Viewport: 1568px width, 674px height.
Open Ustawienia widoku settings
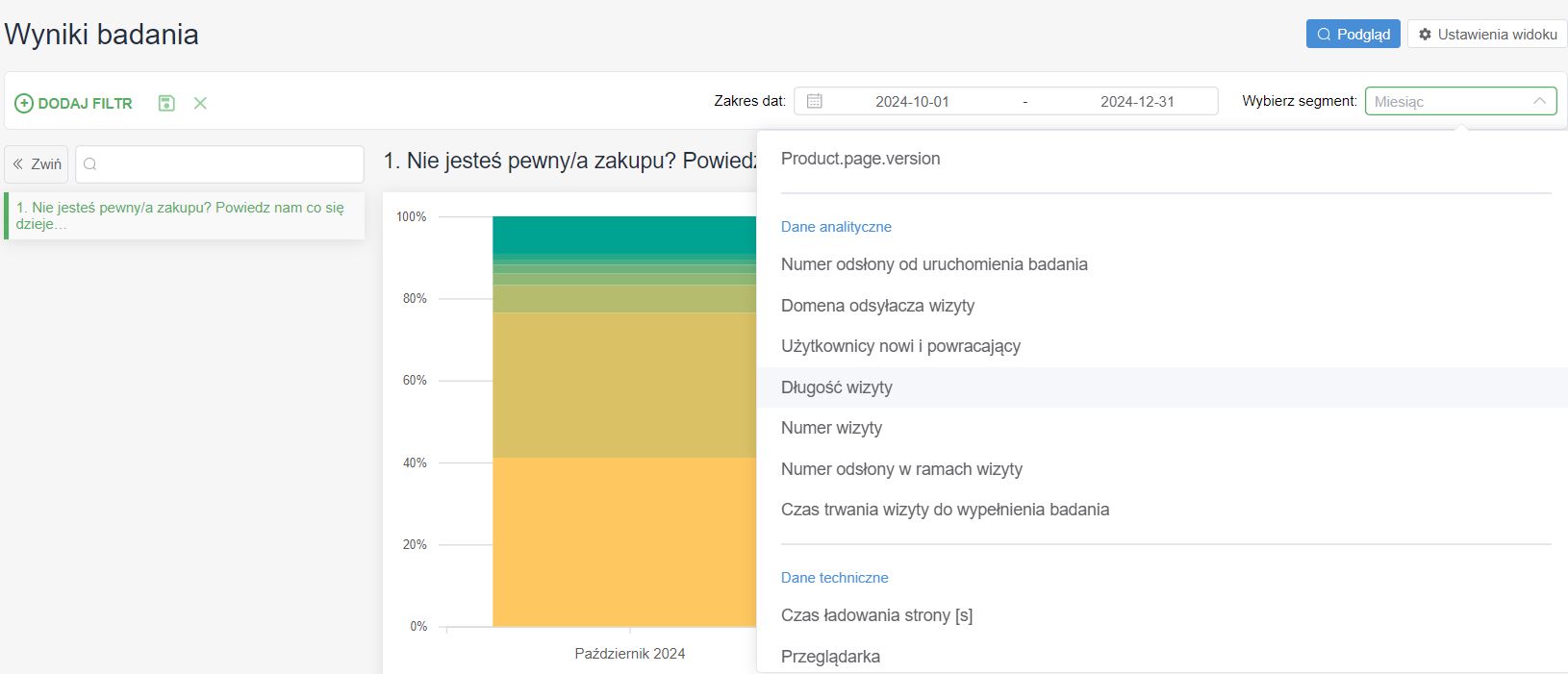pyautogui.click(x=1487, y=34)
